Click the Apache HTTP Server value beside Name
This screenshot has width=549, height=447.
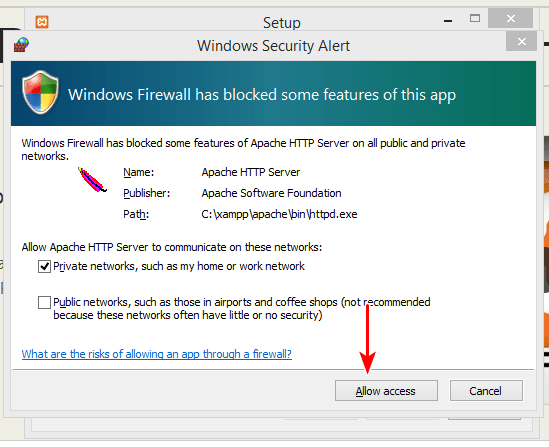(251, 172)
